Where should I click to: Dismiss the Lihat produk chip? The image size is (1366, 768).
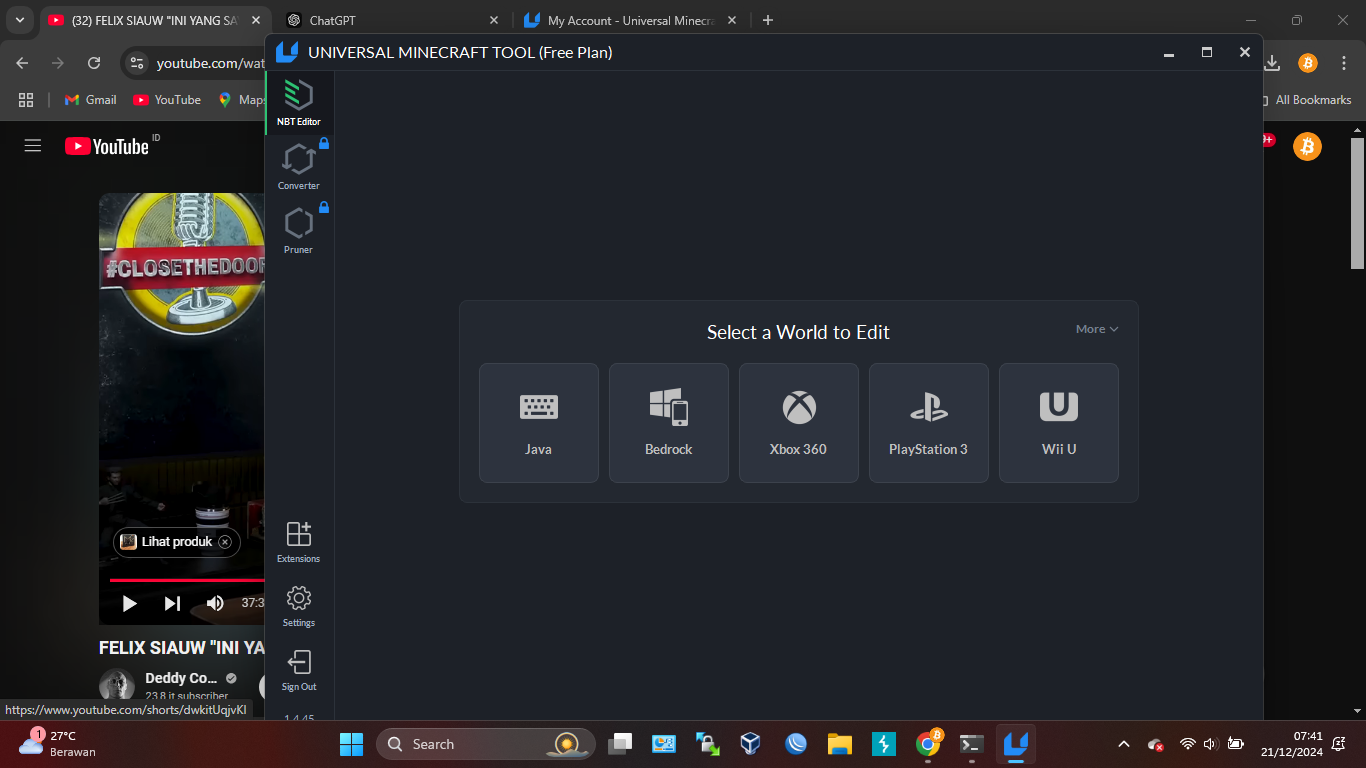point(225,542)
